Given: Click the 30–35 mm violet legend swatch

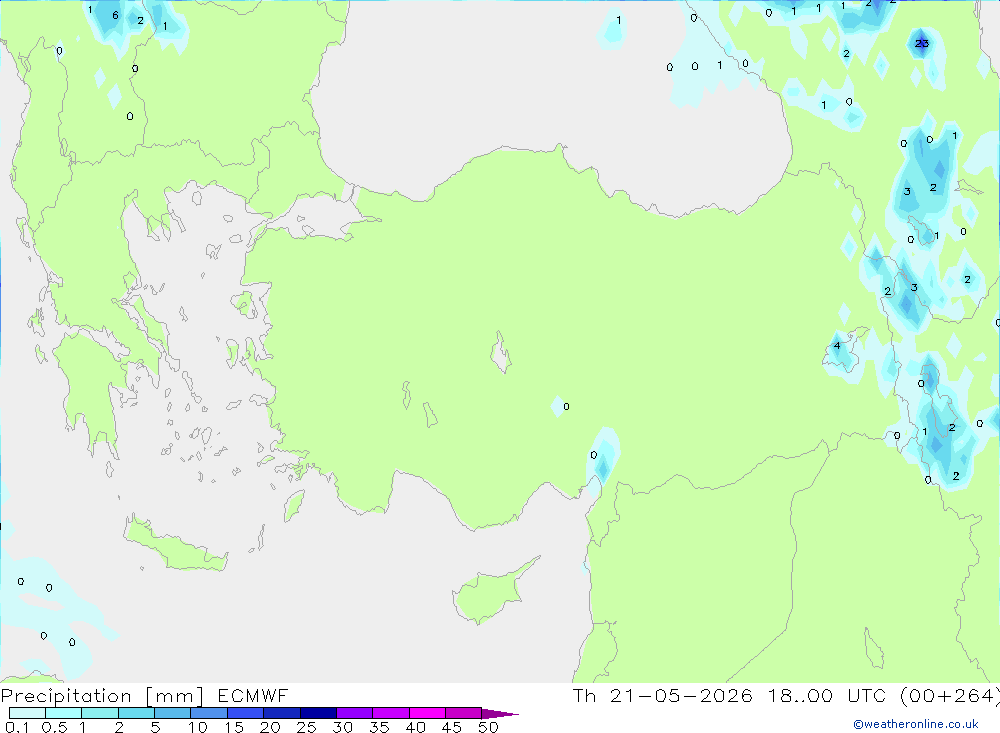Looking at the screenshot, I should coord(354,713).
